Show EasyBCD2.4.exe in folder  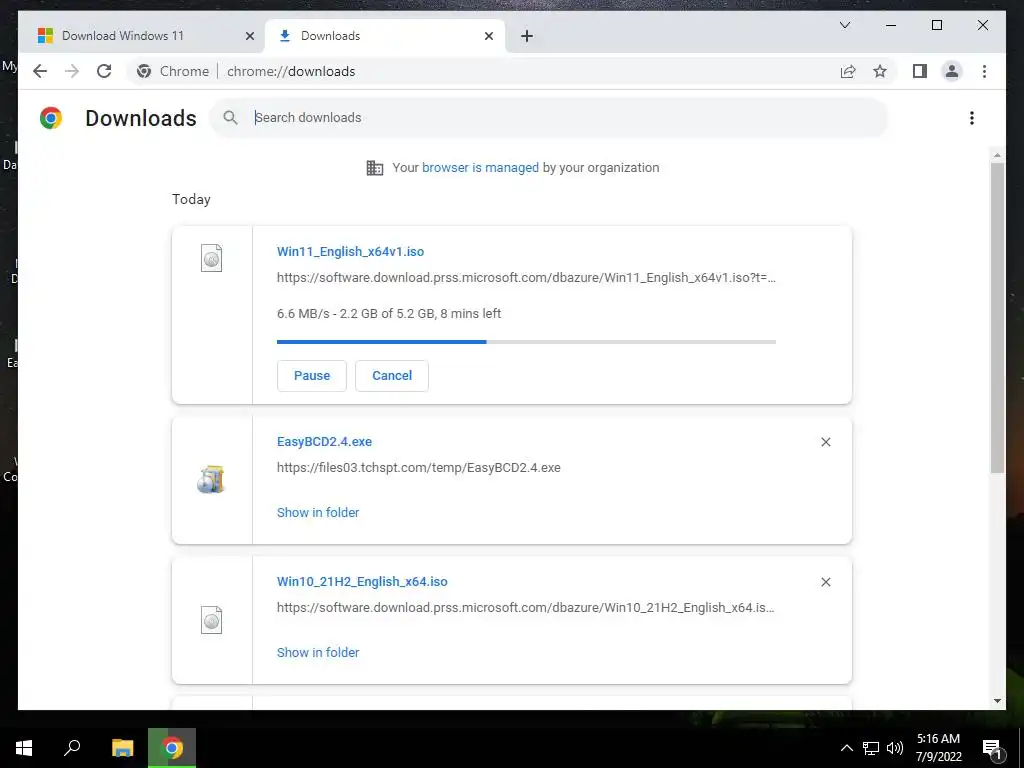point(317,513)
